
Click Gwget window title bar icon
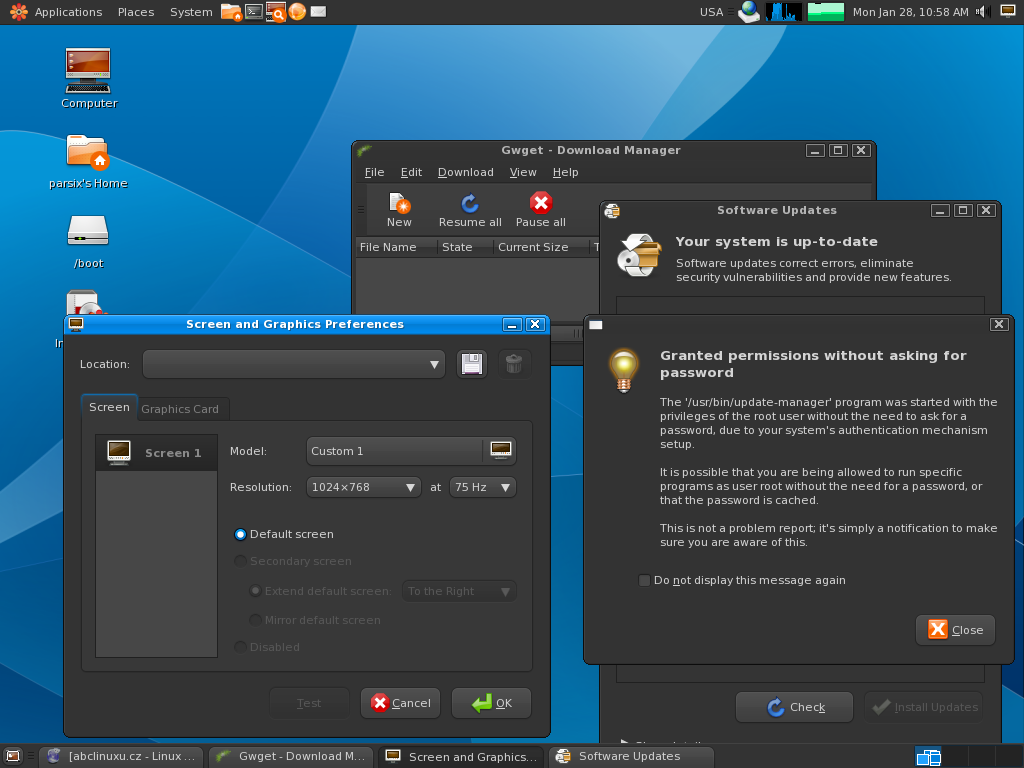364,150
